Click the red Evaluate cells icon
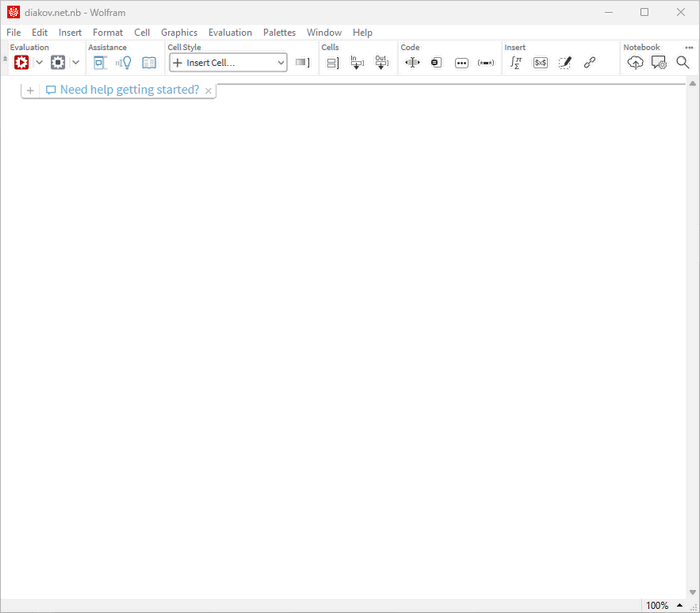The height and width of the screenshot is (613, 700). tap(21, 62)
